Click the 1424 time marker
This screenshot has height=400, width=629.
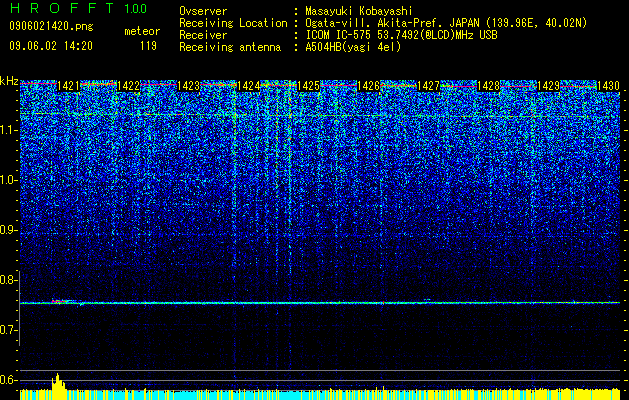248,86
